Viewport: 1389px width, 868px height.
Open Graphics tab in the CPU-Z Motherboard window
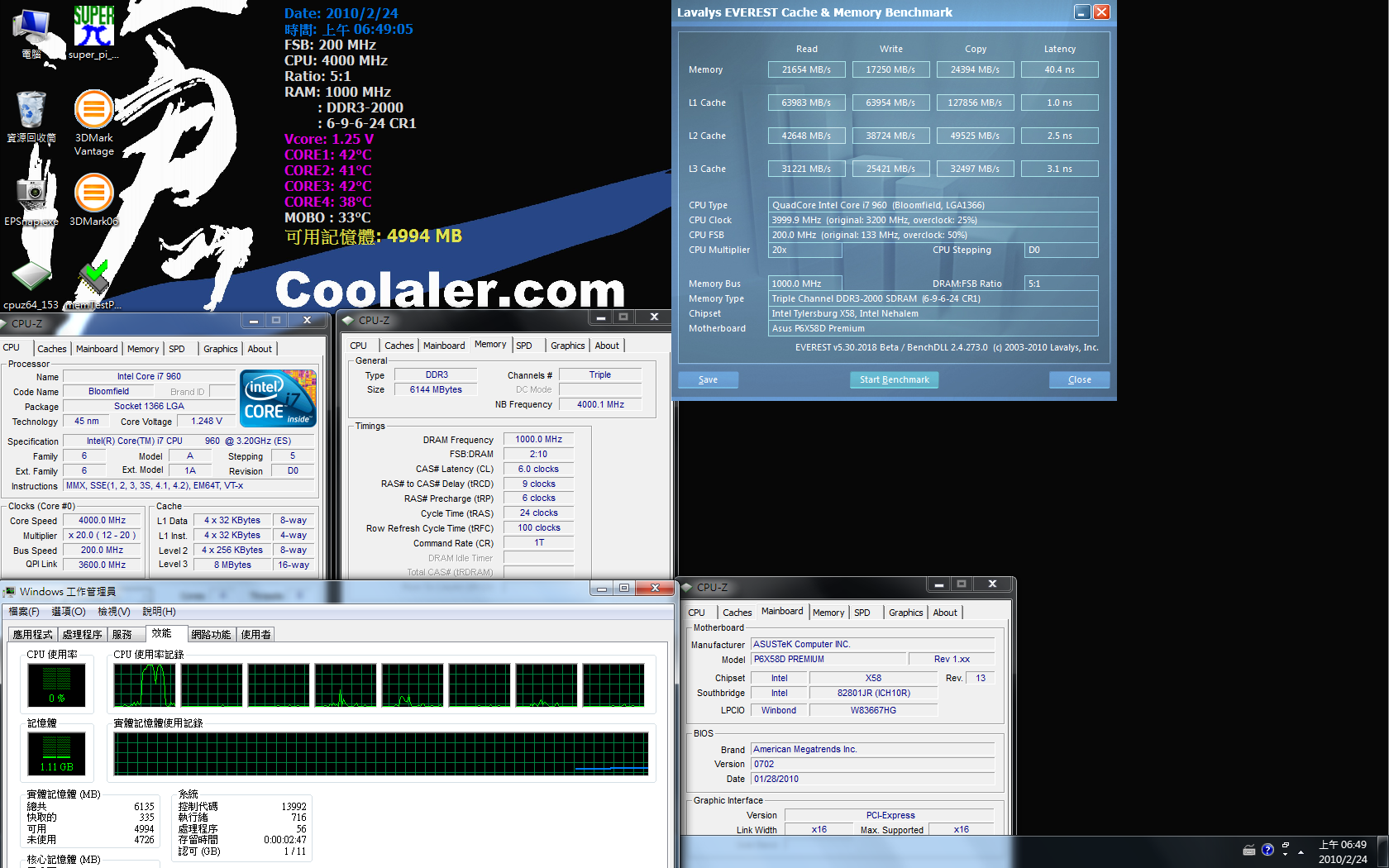pyautogui.click(x=906, y=613)
